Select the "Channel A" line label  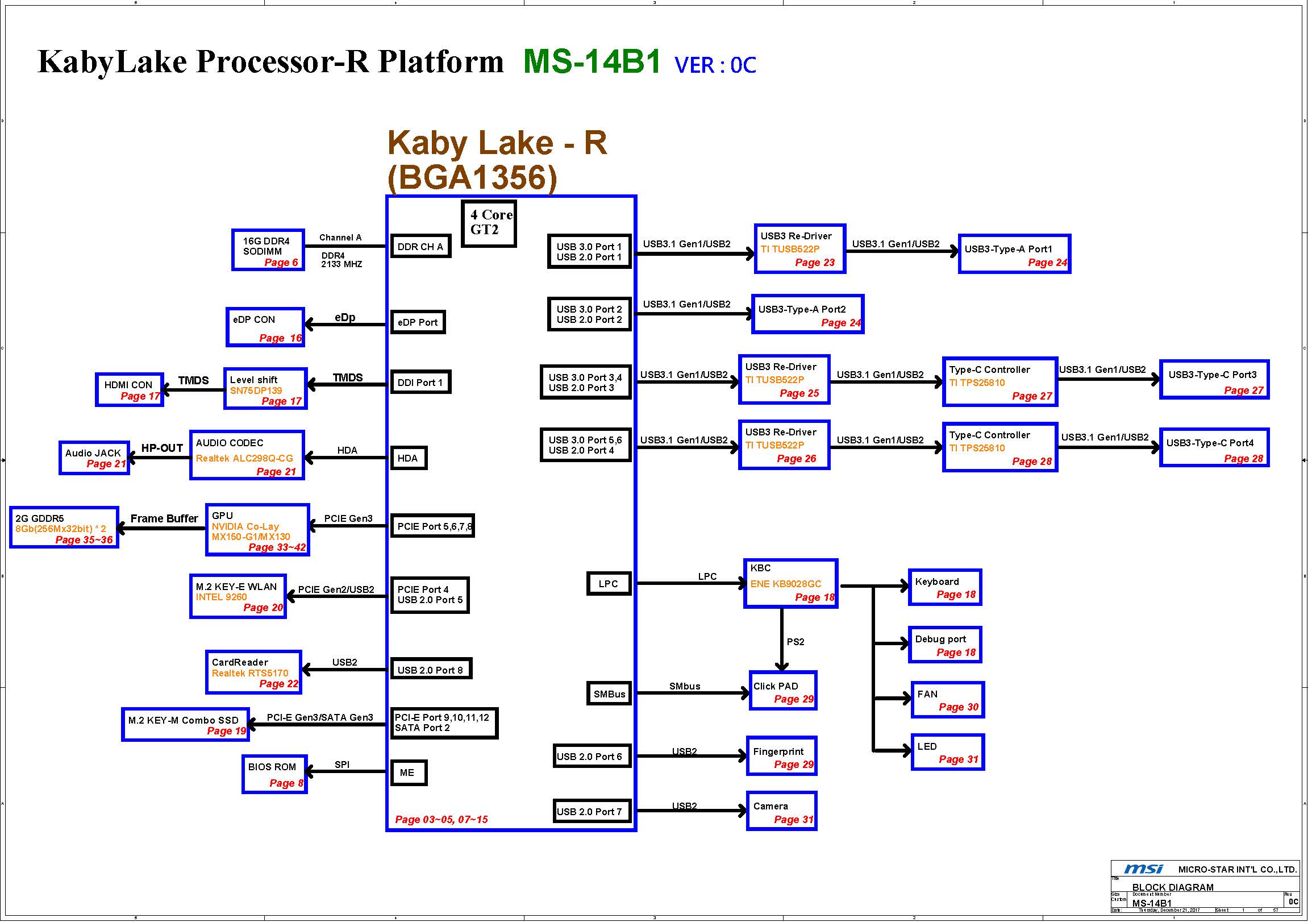[x=340, y=238]
